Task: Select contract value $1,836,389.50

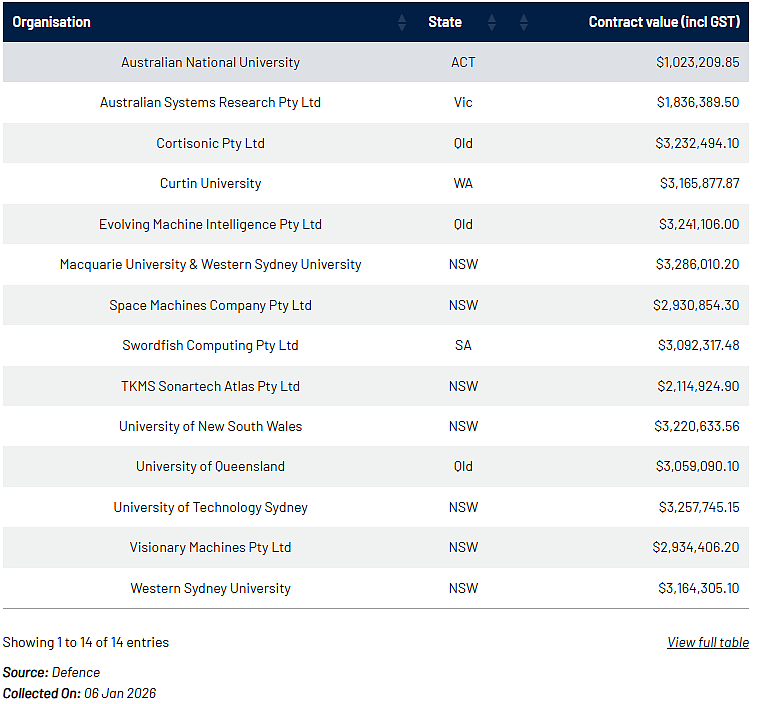Action: point(698,102)
